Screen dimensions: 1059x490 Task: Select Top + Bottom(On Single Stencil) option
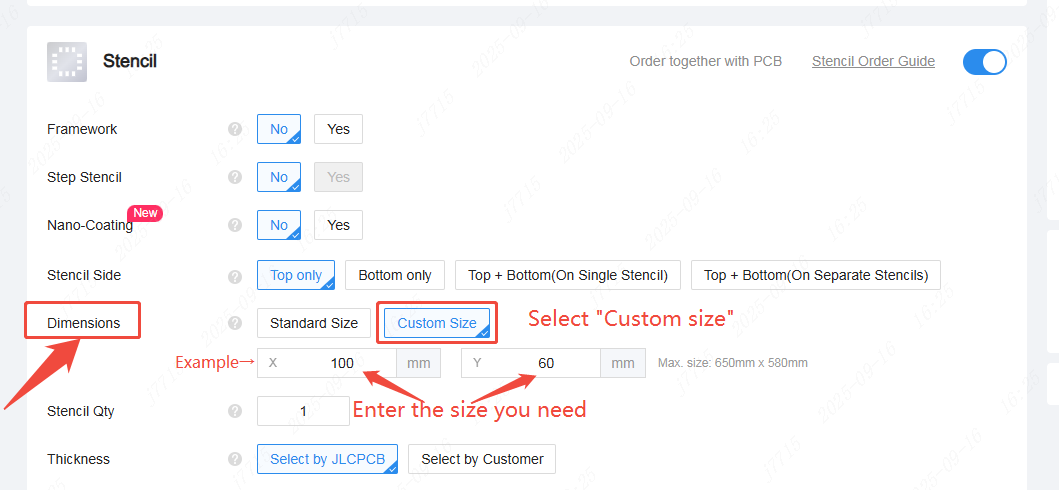pyautogui.click(x=568, y=275)
